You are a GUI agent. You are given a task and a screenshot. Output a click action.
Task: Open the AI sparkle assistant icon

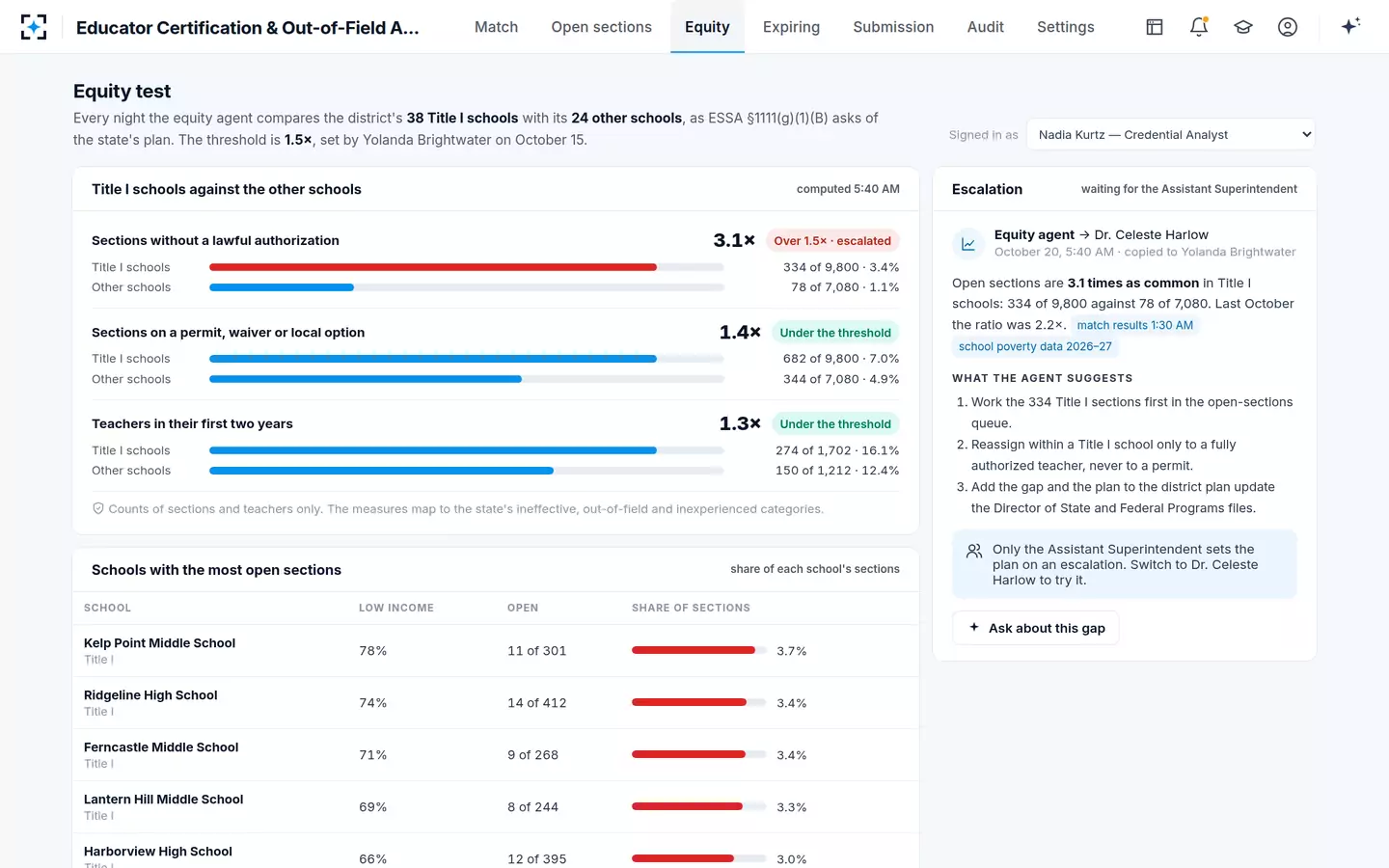coord(1350,26)
